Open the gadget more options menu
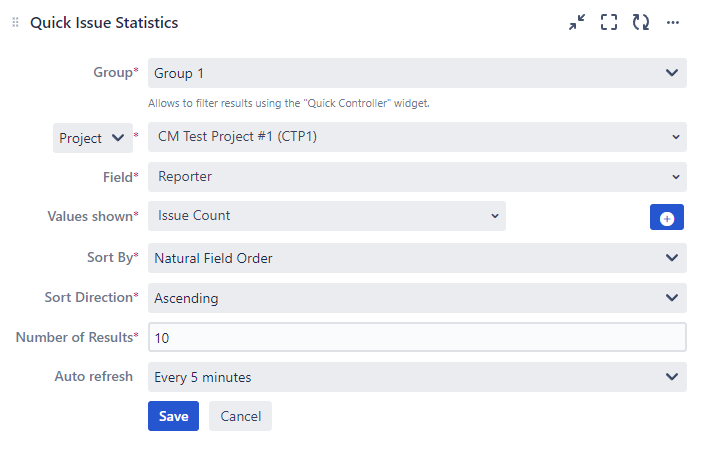 point(673,22)
